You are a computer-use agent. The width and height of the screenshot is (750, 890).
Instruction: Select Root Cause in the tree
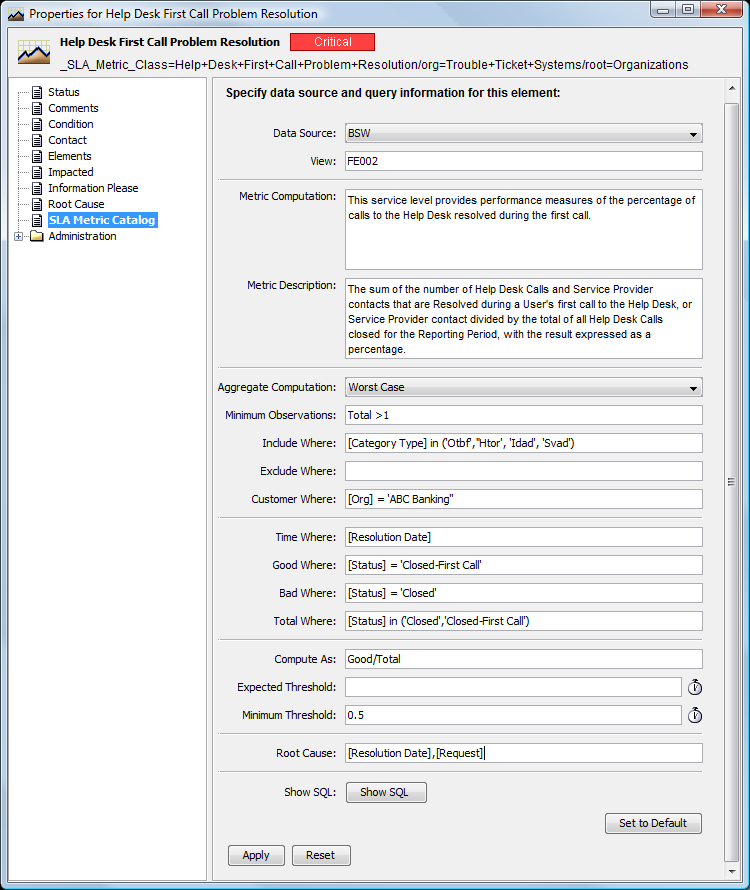click(76, 204)
